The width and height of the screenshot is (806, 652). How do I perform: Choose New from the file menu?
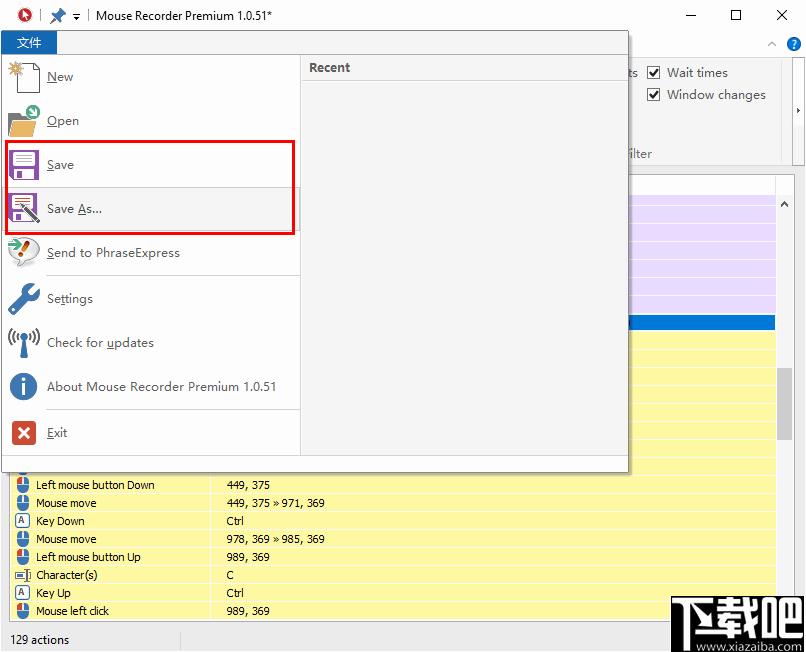[x=151, y=77]
